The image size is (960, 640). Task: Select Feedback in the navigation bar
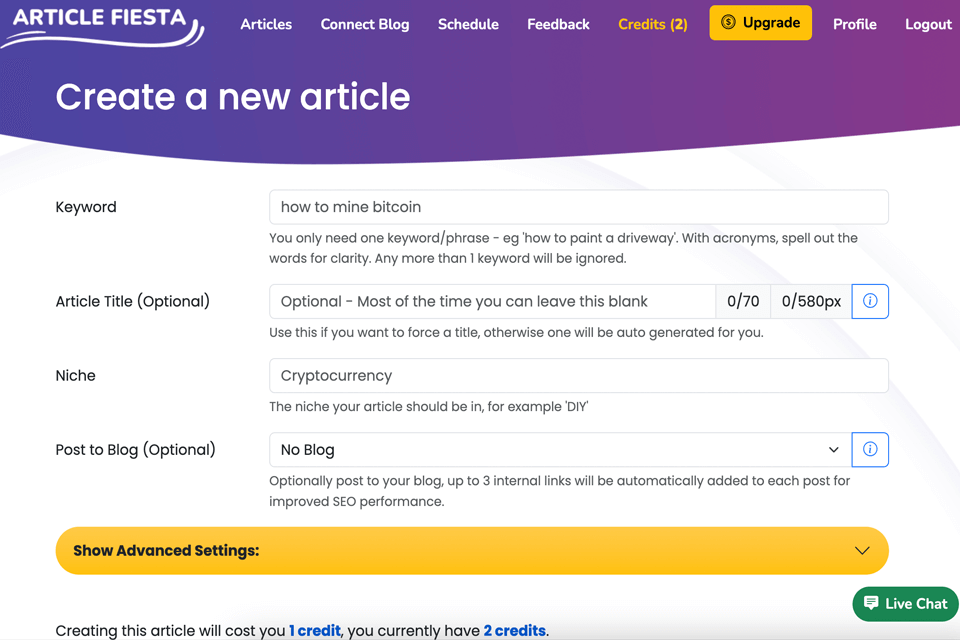point(558,24)
